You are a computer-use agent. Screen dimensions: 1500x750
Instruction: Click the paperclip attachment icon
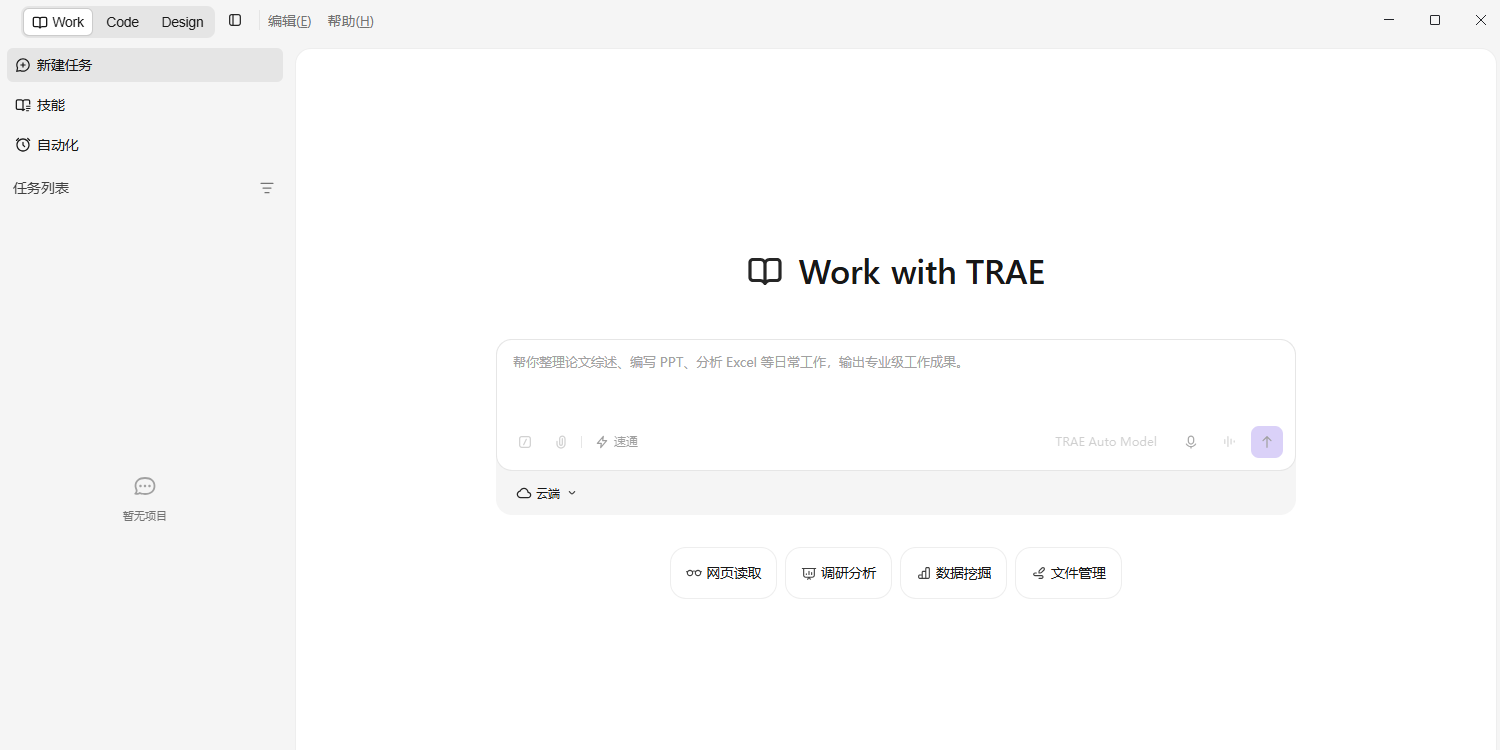(x=561, y=442)
